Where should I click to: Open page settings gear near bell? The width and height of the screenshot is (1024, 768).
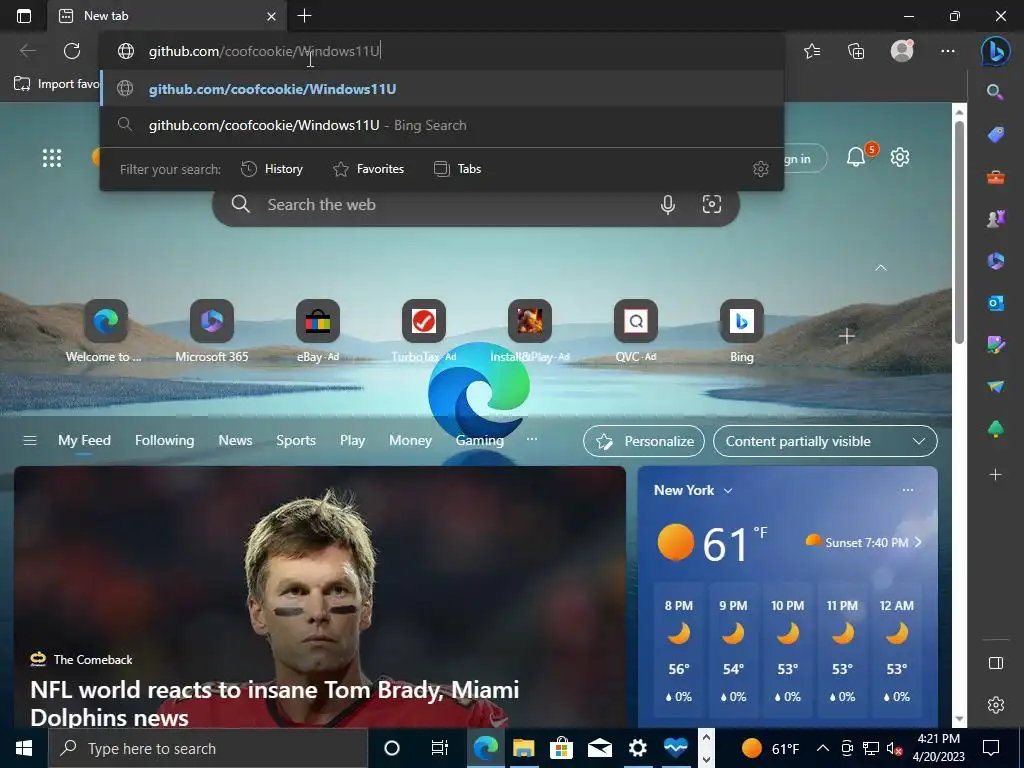(900, 157)
